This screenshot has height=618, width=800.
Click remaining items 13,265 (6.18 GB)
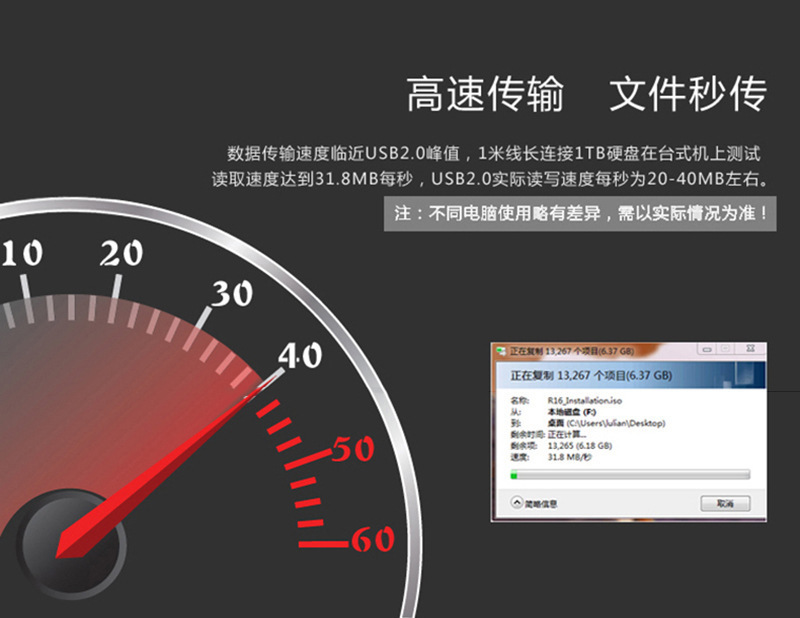pos(580,446)
